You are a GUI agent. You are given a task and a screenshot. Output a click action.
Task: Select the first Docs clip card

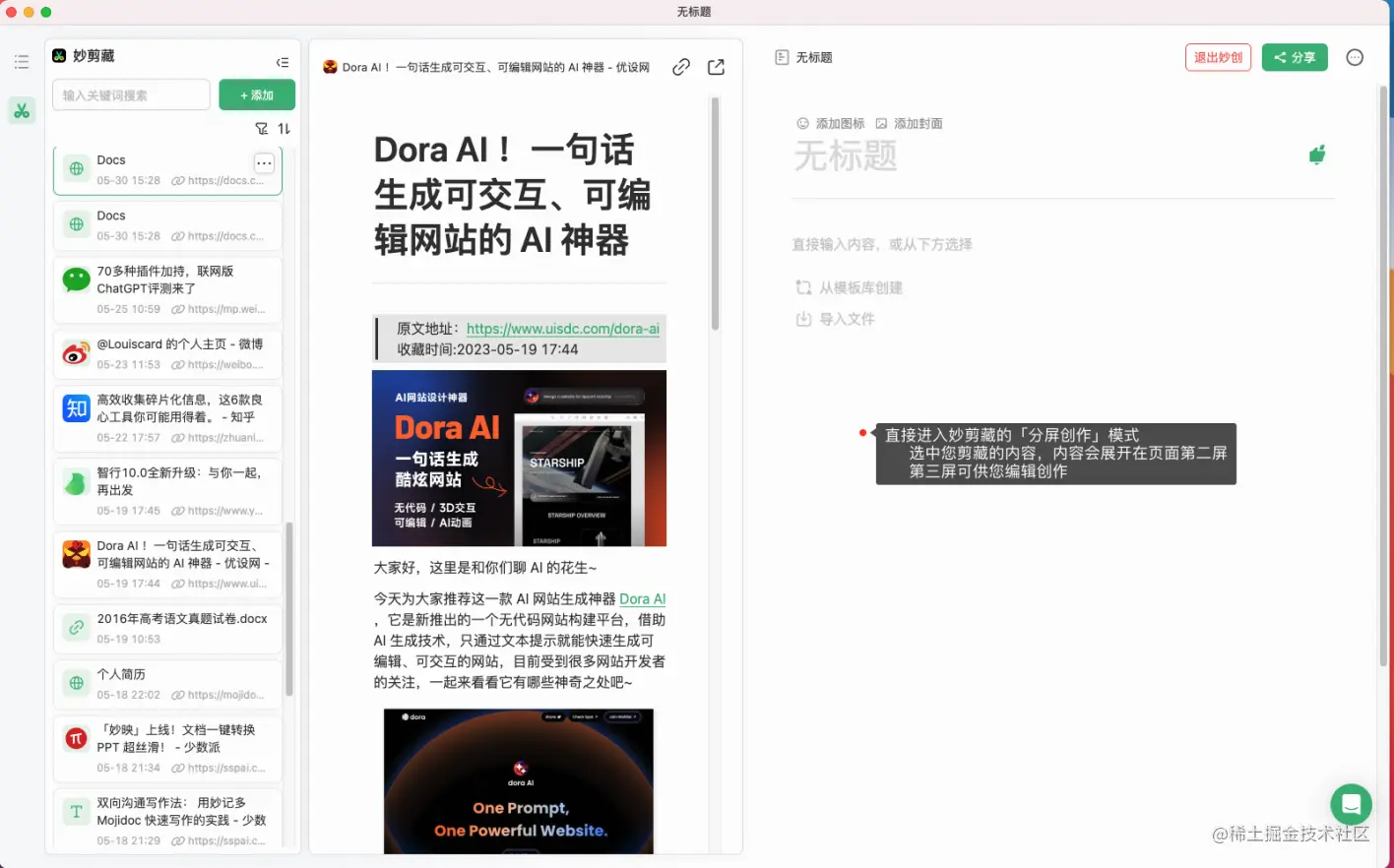[x=167, y=170]
